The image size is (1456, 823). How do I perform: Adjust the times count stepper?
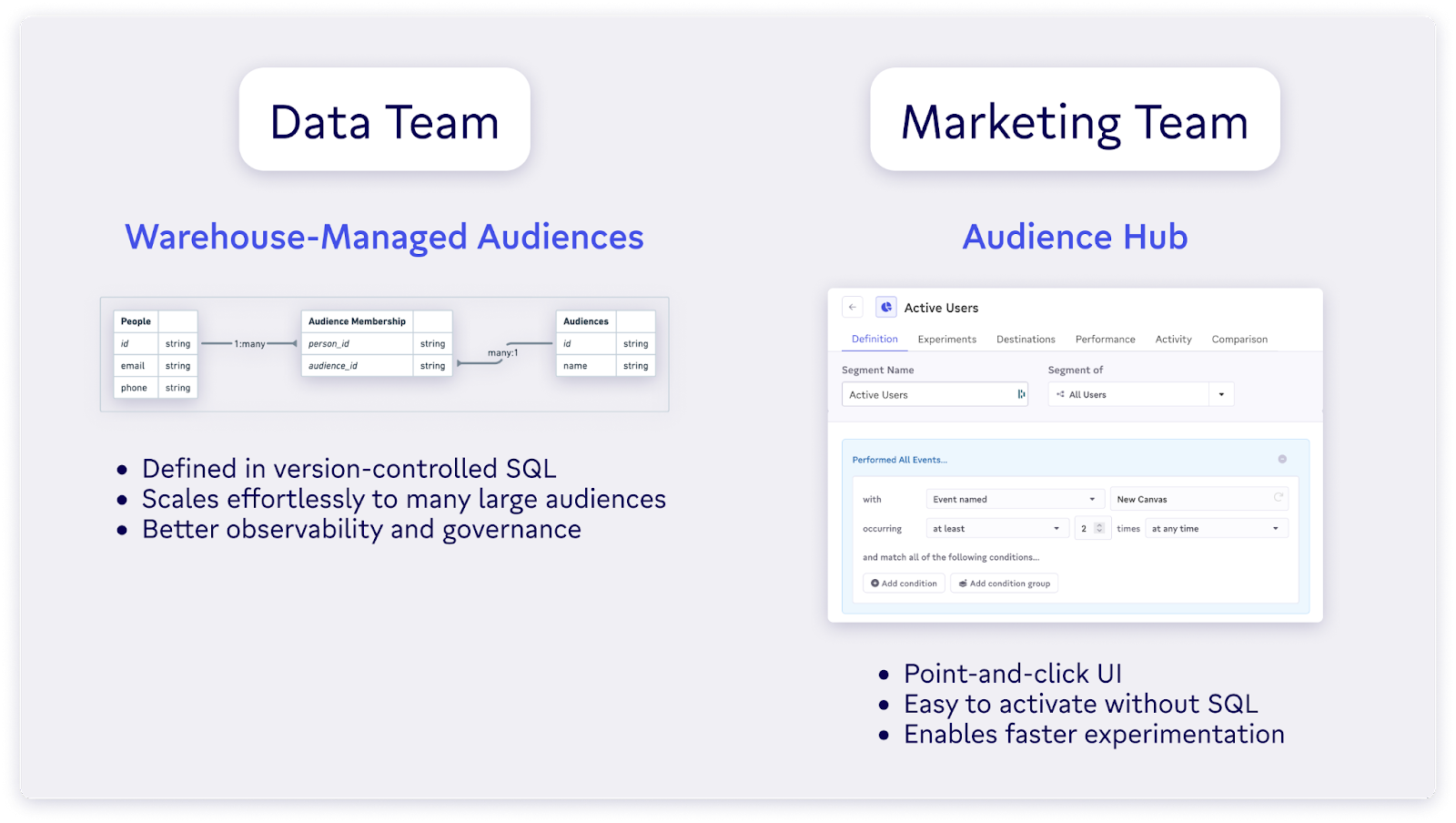[x=1099, y=528]
